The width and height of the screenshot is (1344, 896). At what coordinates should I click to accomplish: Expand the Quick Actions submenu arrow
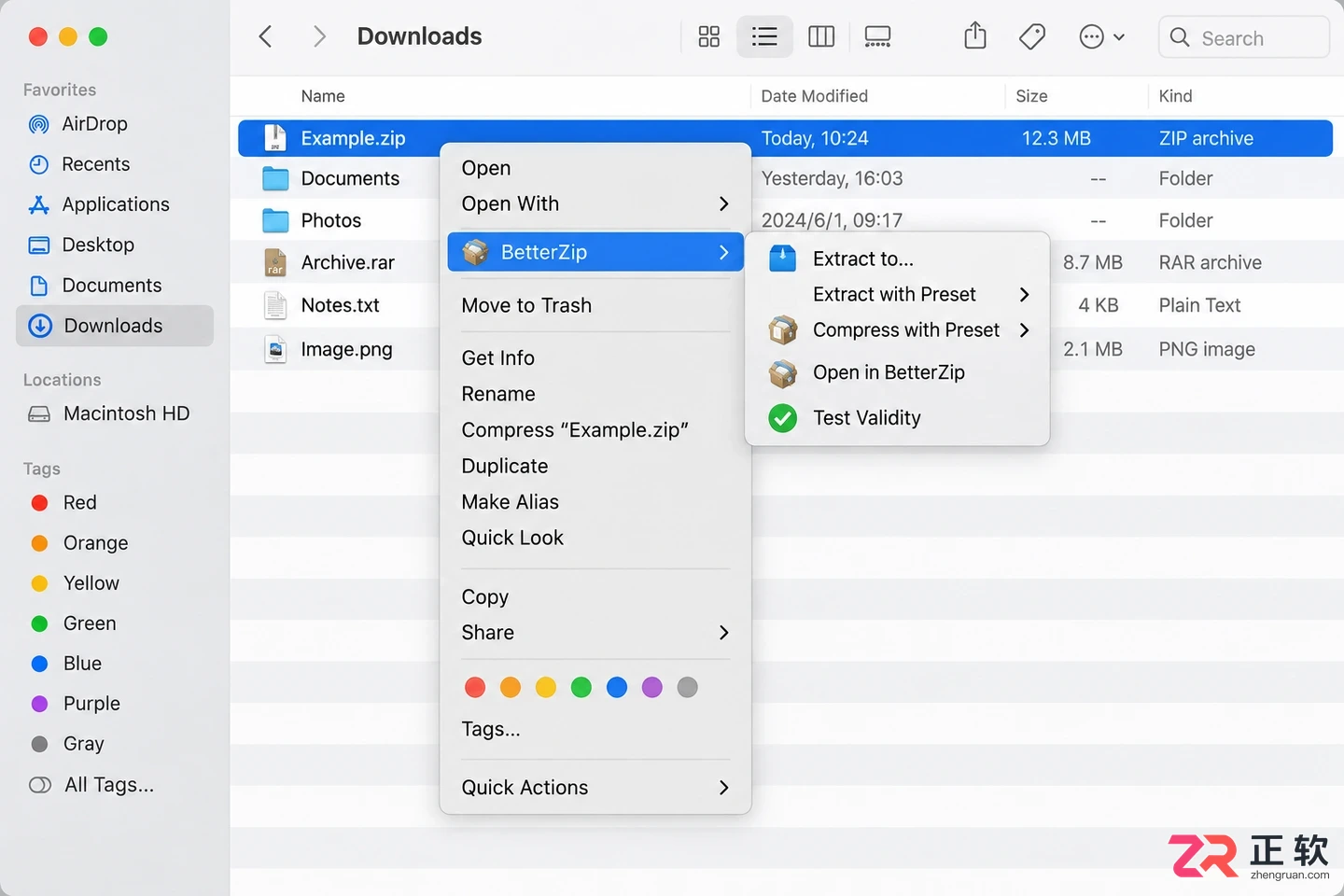point(723,788)
